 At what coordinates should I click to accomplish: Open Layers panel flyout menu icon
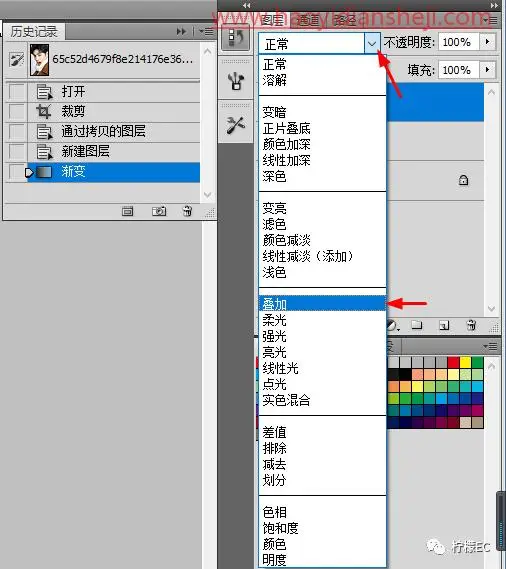(x=491, y=20)
